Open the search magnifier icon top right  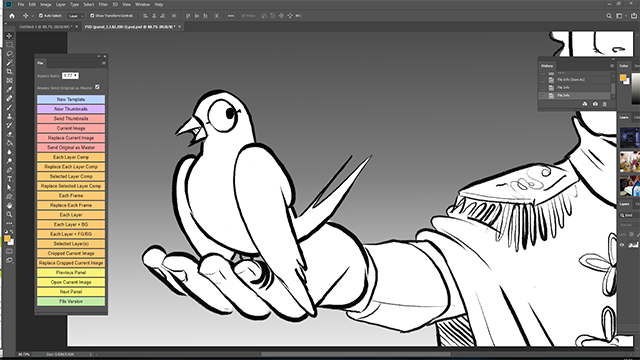pyautogui.click(x=609, y=16)
